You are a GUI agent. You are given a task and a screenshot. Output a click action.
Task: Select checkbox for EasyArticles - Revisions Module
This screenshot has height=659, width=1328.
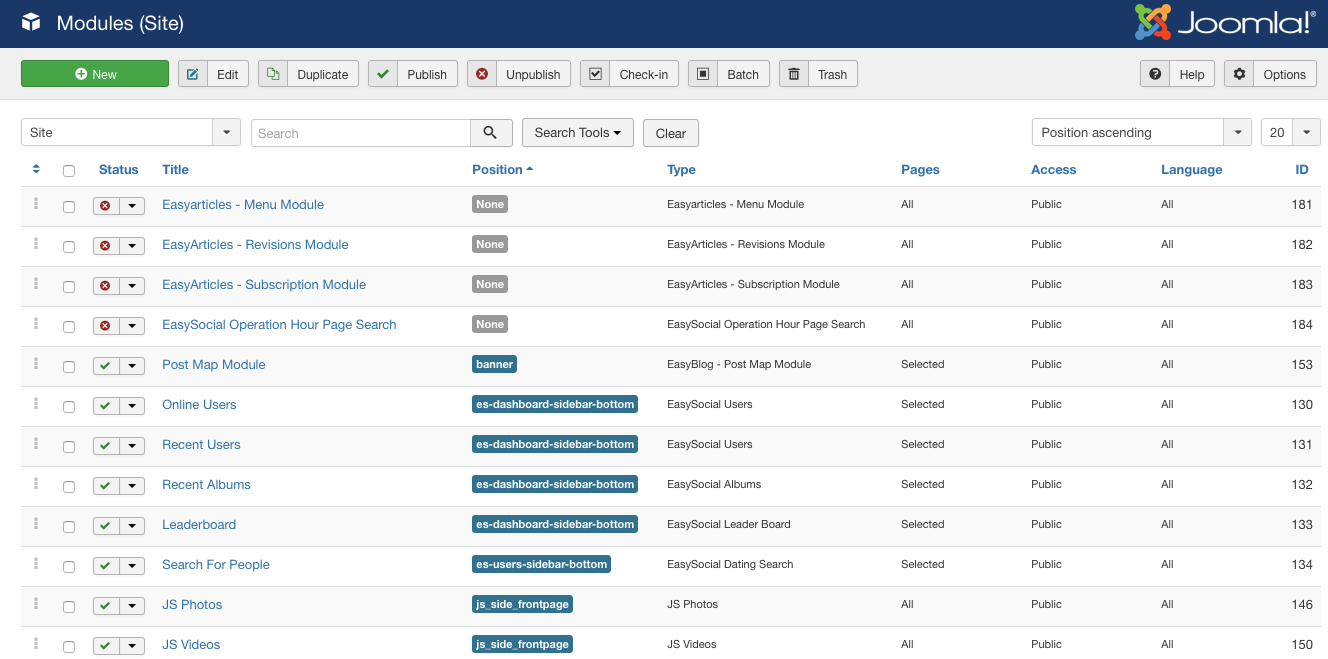click(69, 247)
